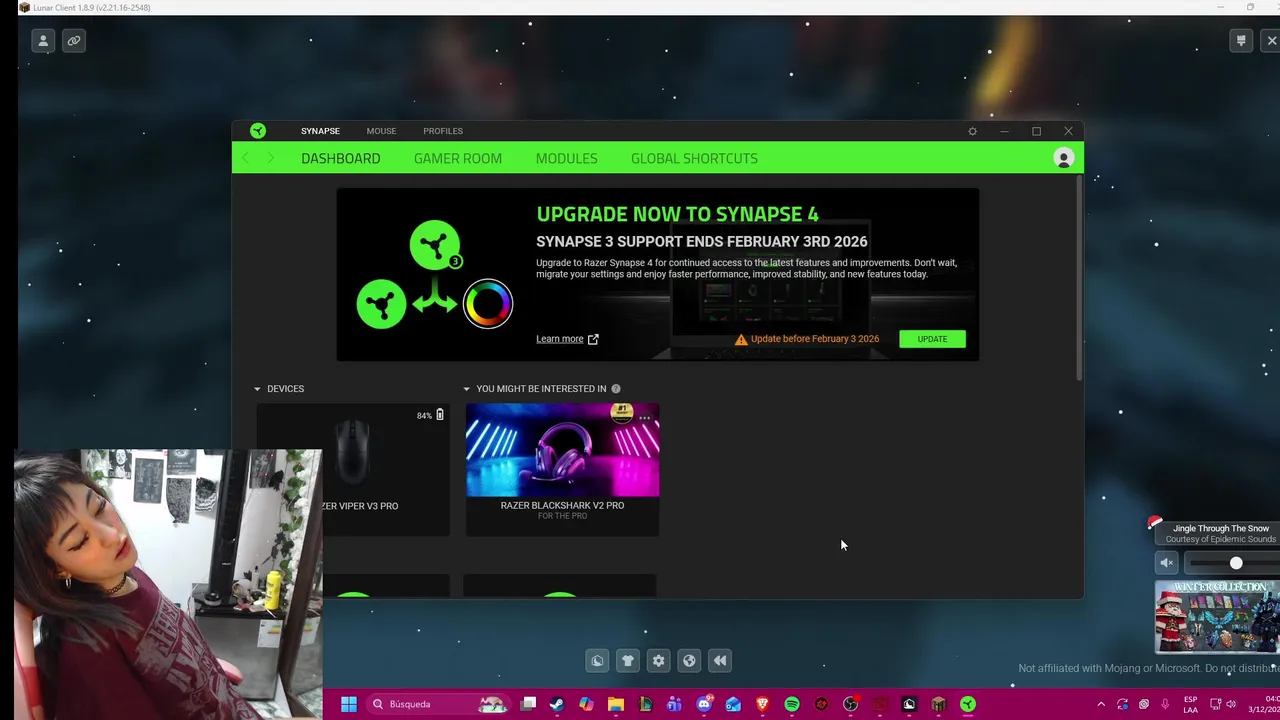The image size is (1280, 720).
Task: Open the Modules section
Action: click(x=566, y=158)
